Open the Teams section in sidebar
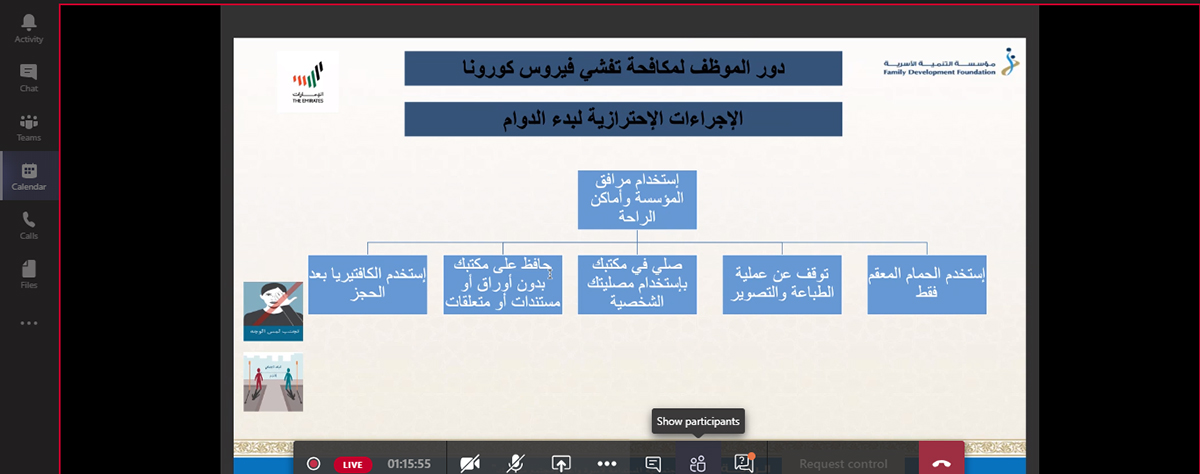The width and height of the screenshot is (1200, 474). pos(28,126)
